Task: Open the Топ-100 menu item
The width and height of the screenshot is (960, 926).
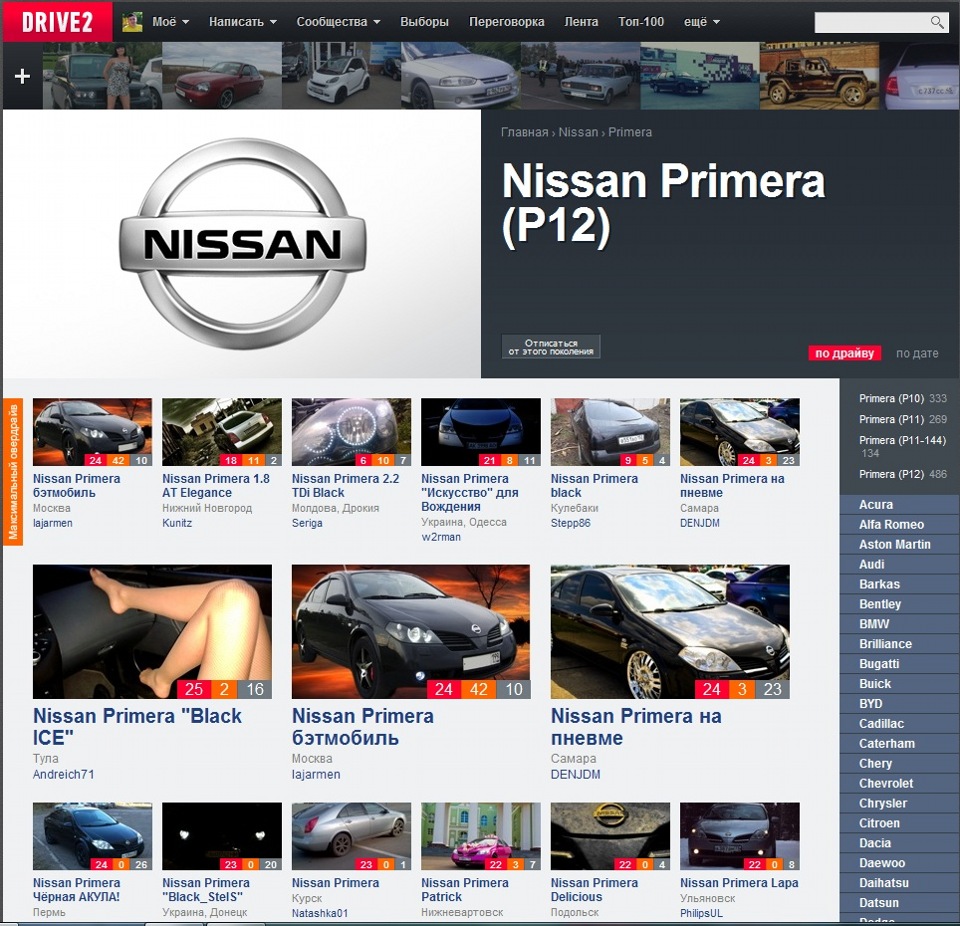Action: 641,21
